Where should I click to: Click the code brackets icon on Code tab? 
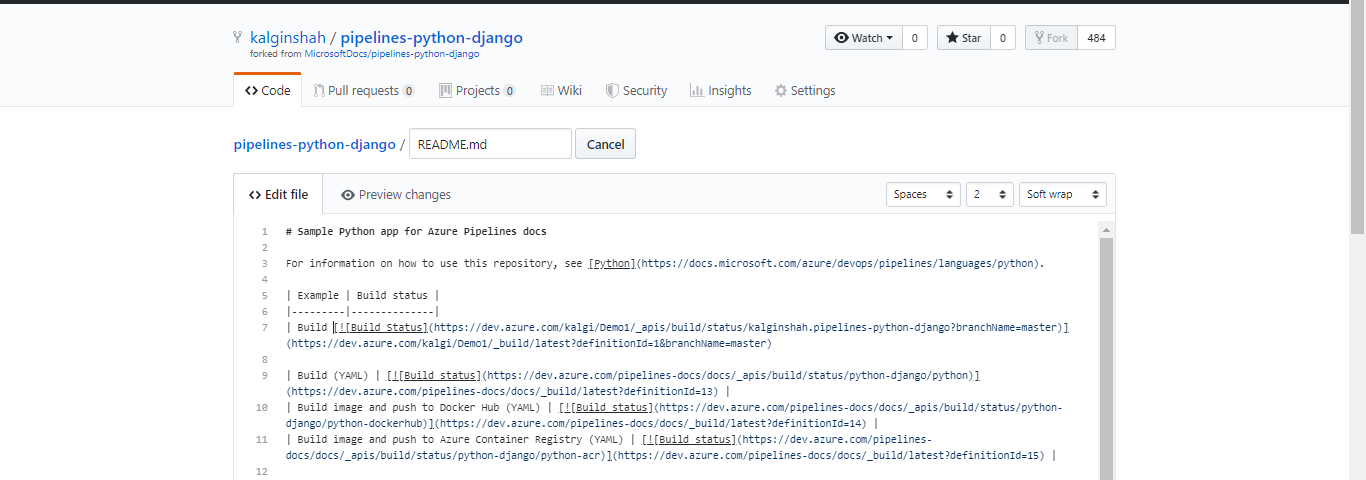(x=251, y=90)
